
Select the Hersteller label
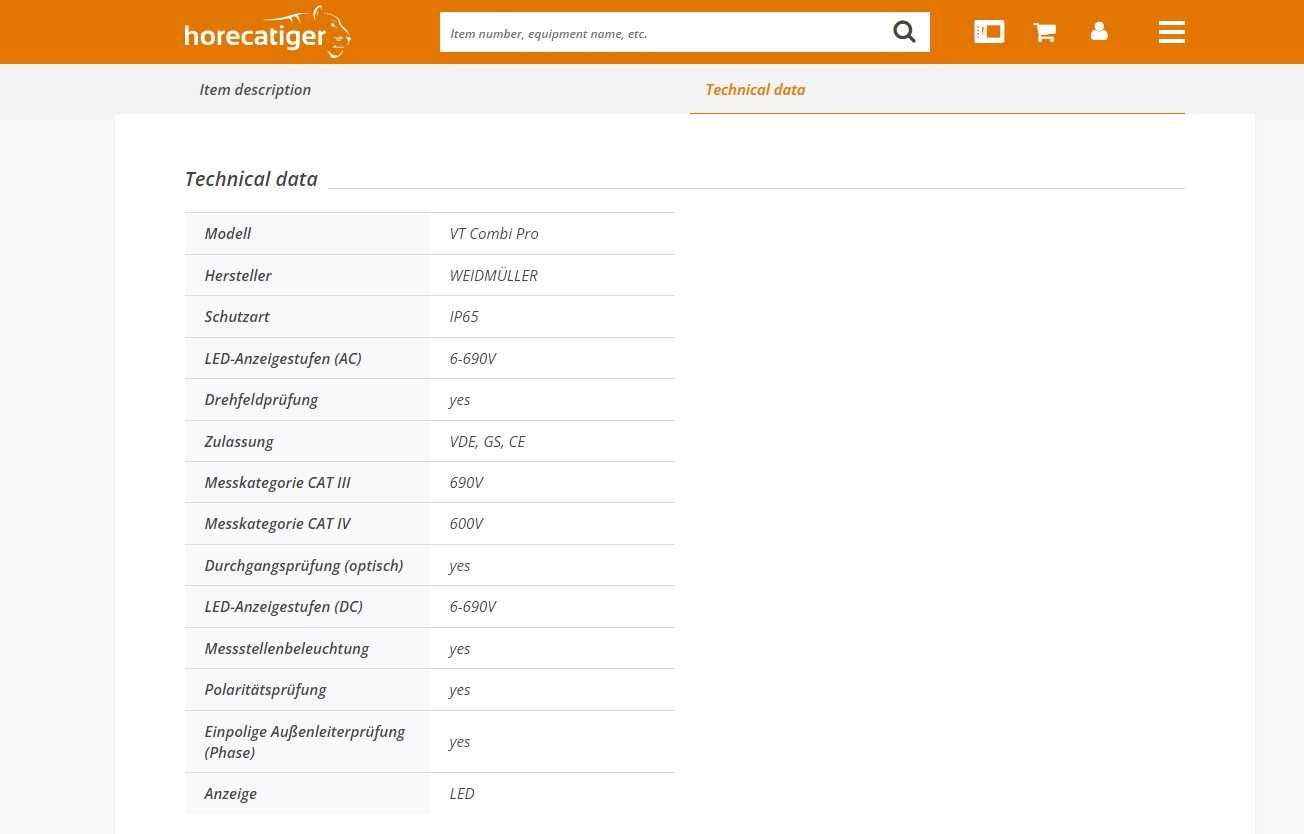pyautogui.click(x=238, y=275)
